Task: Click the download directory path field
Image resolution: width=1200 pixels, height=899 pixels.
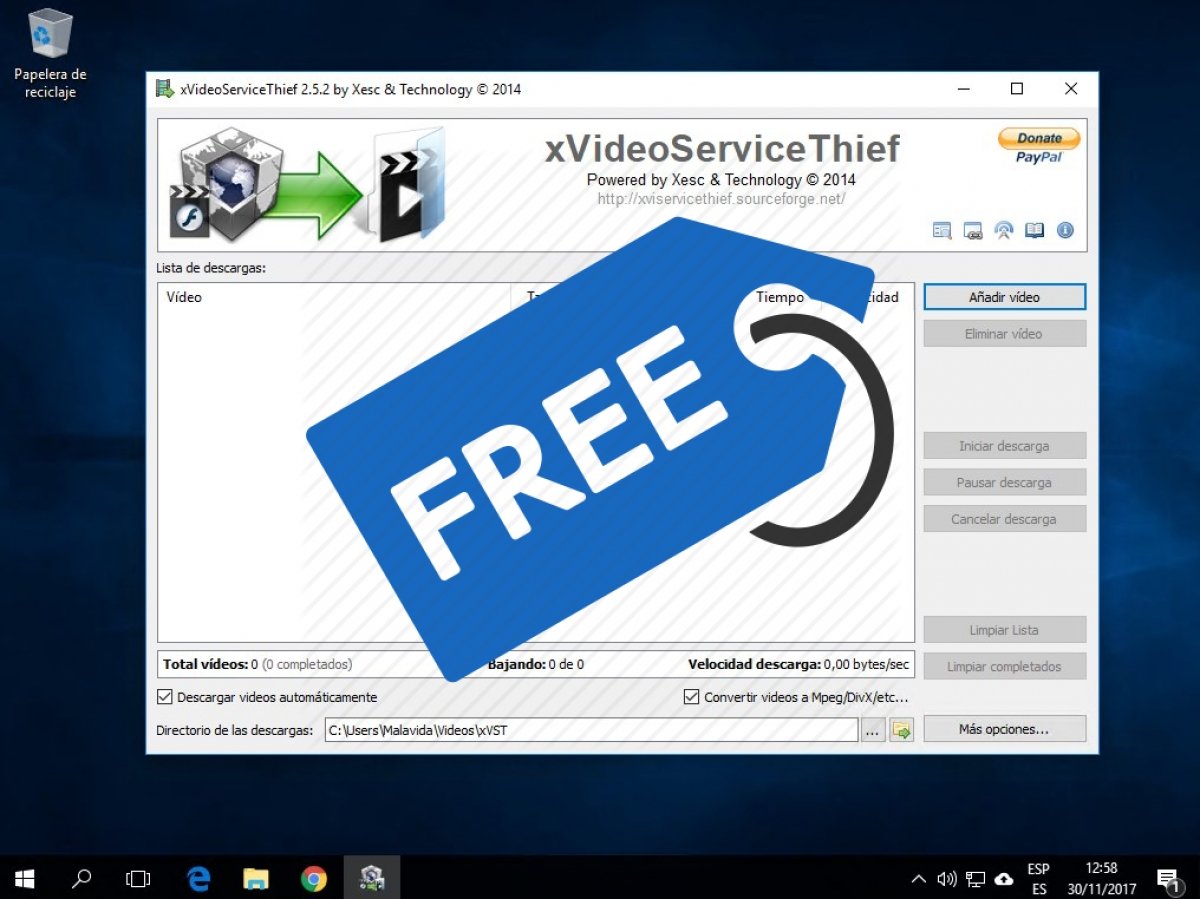Action: pyautogui.click(x=591, y=730)
